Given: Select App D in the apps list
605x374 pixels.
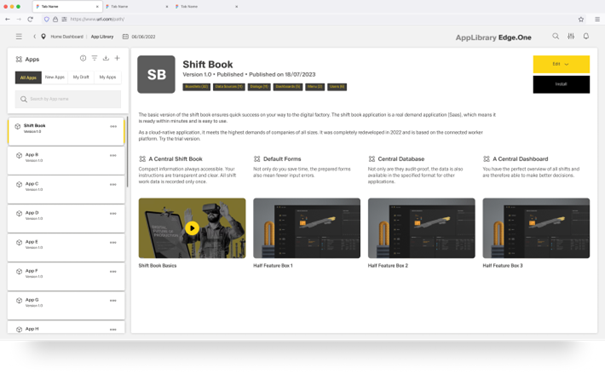Looking at the screenshot, I should pyautogui.click(x=66, y=218).
